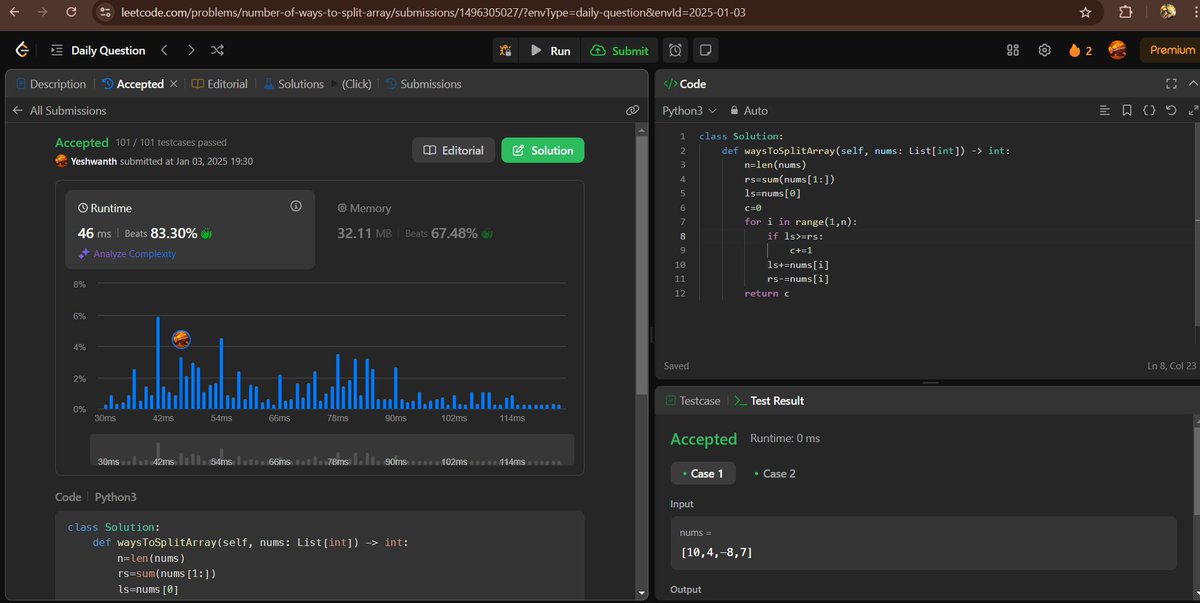Reset code to default icon
This screenshot has width=1200, height=603.
coord(1171,110)
